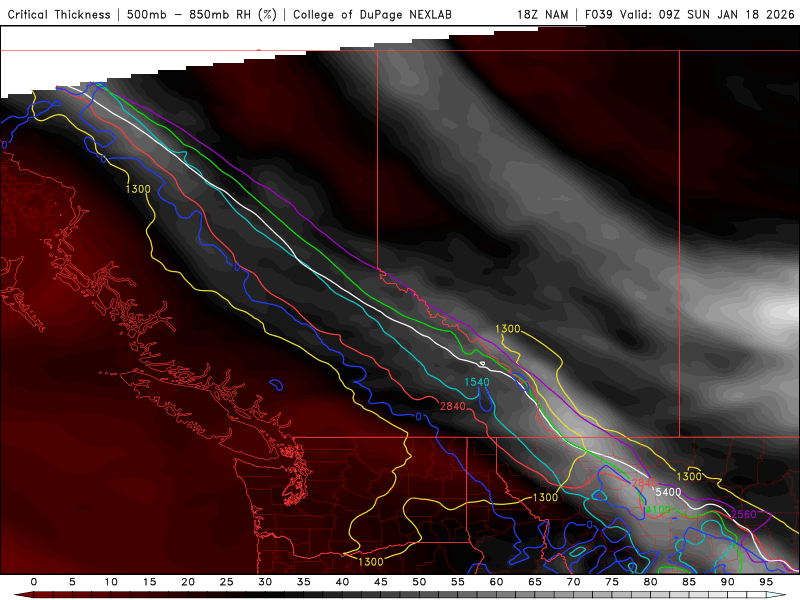Click the 'Critical Thickness' title text
800x600 pixels.
59,15
